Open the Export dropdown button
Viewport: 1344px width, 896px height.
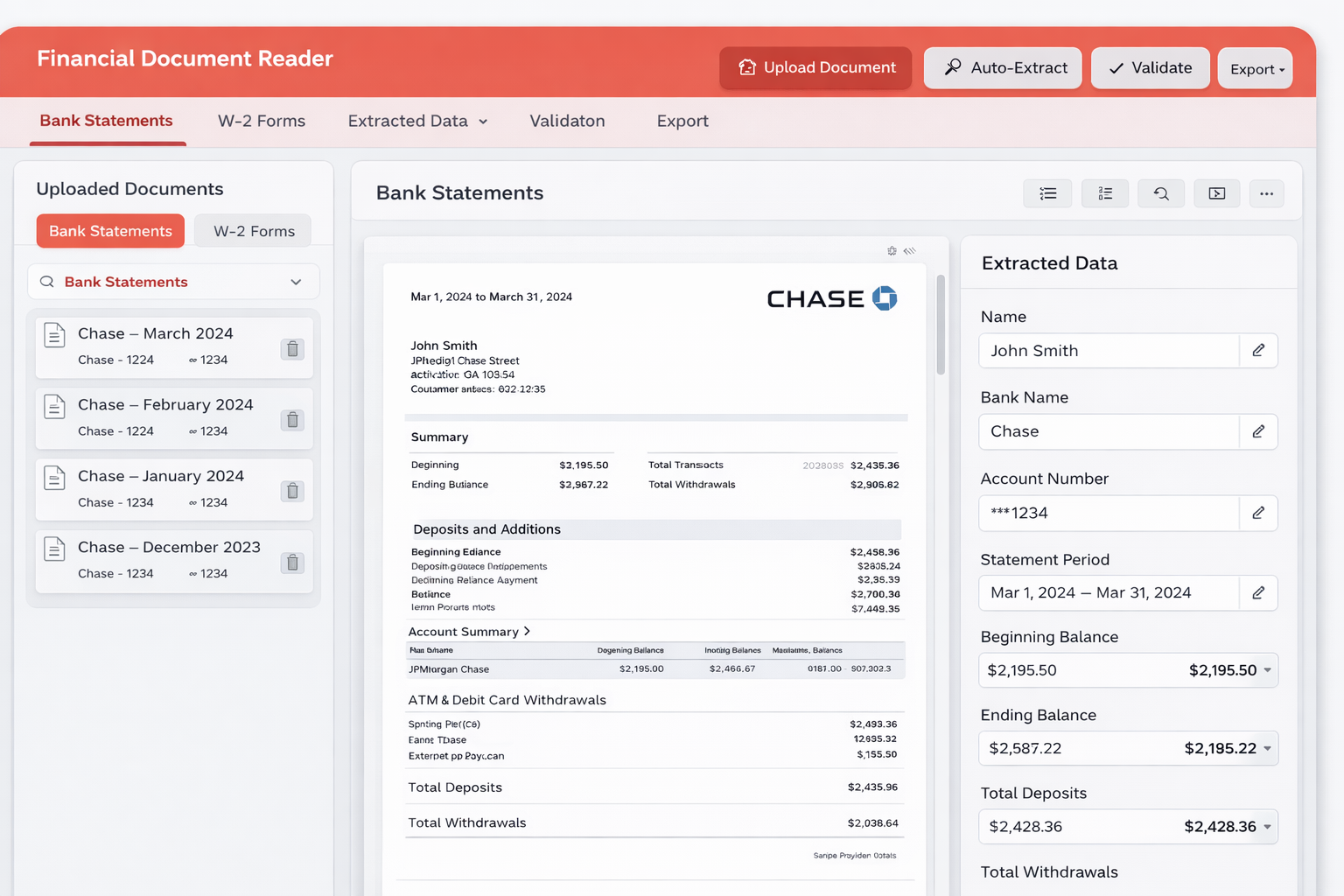pos(1256,69)
